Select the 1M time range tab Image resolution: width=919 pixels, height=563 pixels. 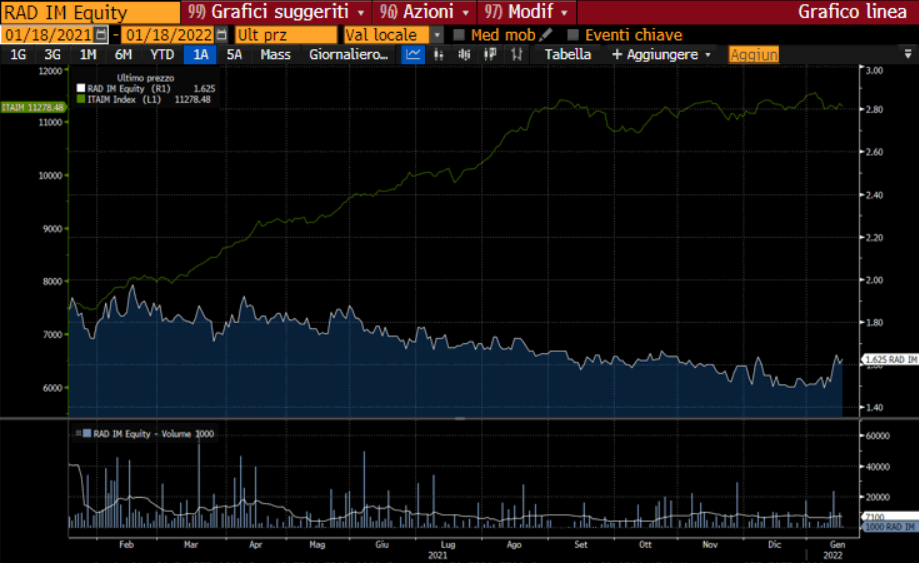pos(88,54)
